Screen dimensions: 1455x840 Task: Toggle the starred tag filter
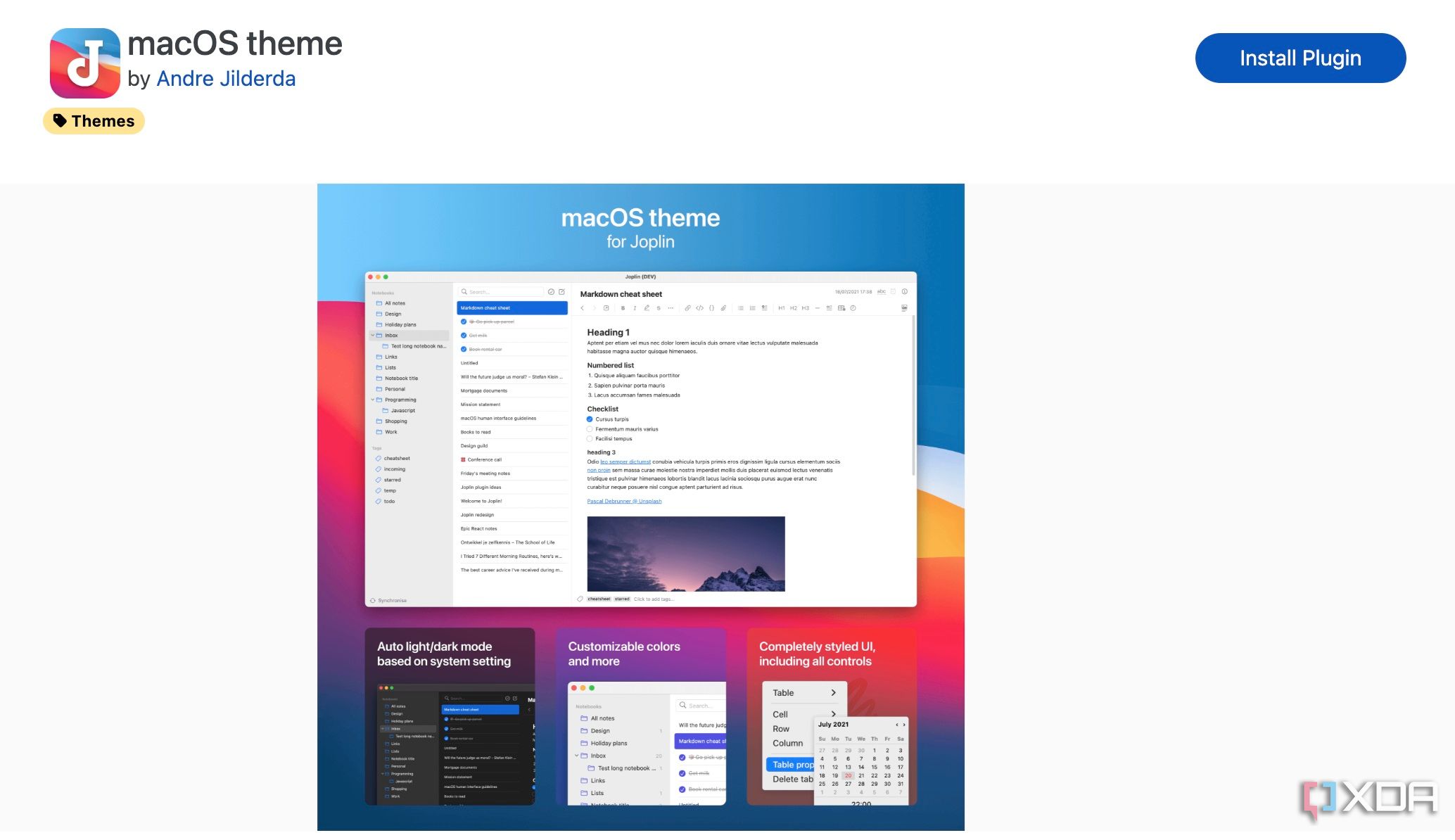391,480
